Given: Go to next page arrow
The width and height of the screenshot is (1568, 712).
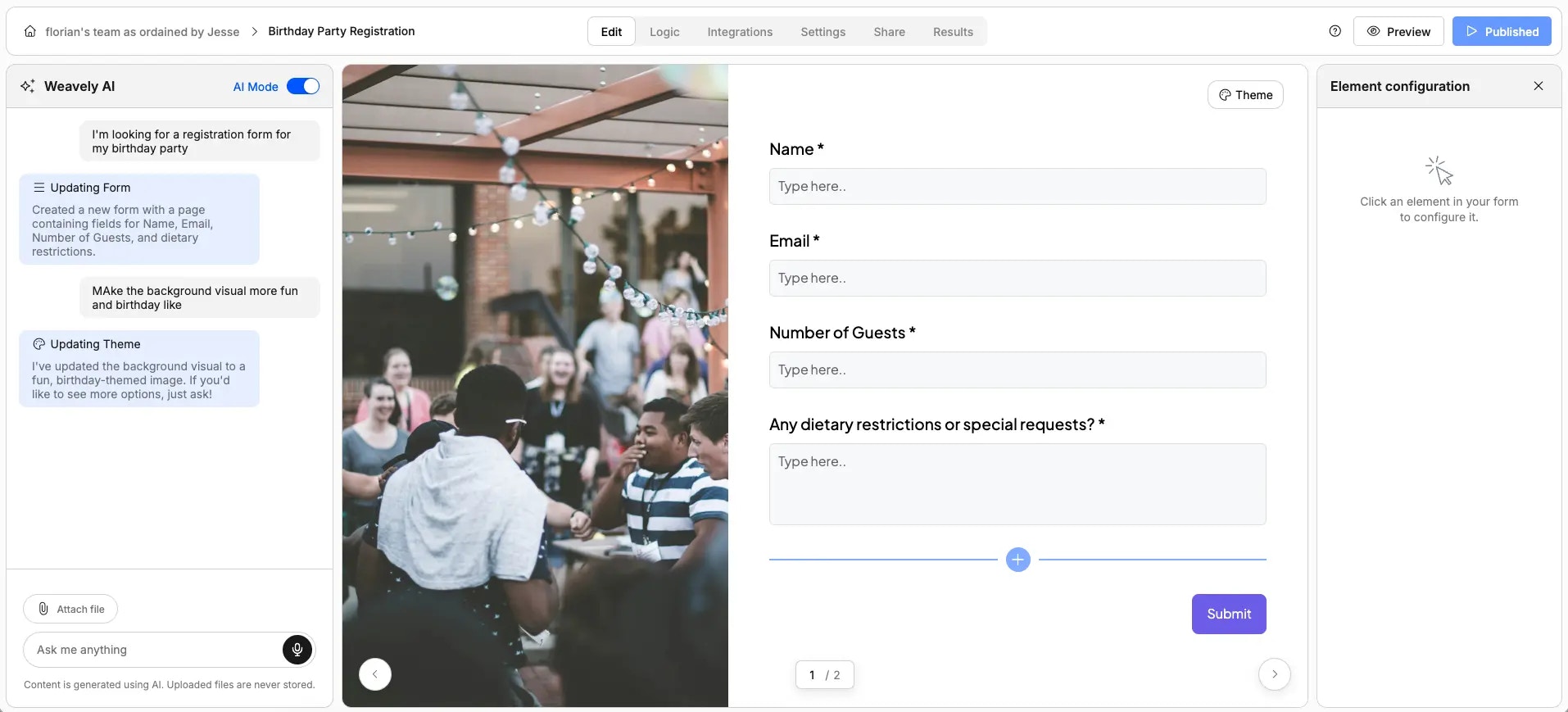Looking at the screenshot, I should (x=1275, y=674).
